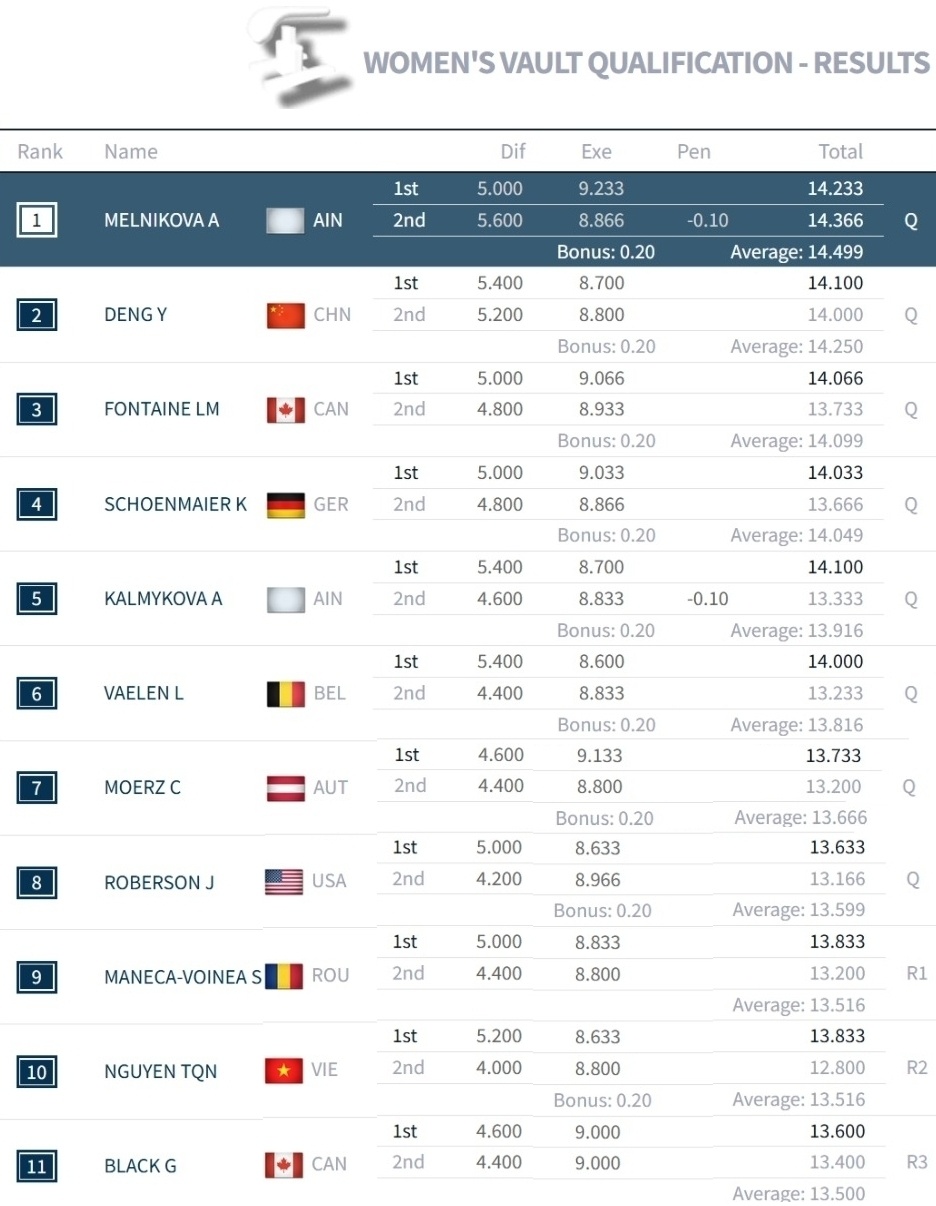Sort by the Rank column header
Screen dimensions: 936x1206
pos(40,152)
